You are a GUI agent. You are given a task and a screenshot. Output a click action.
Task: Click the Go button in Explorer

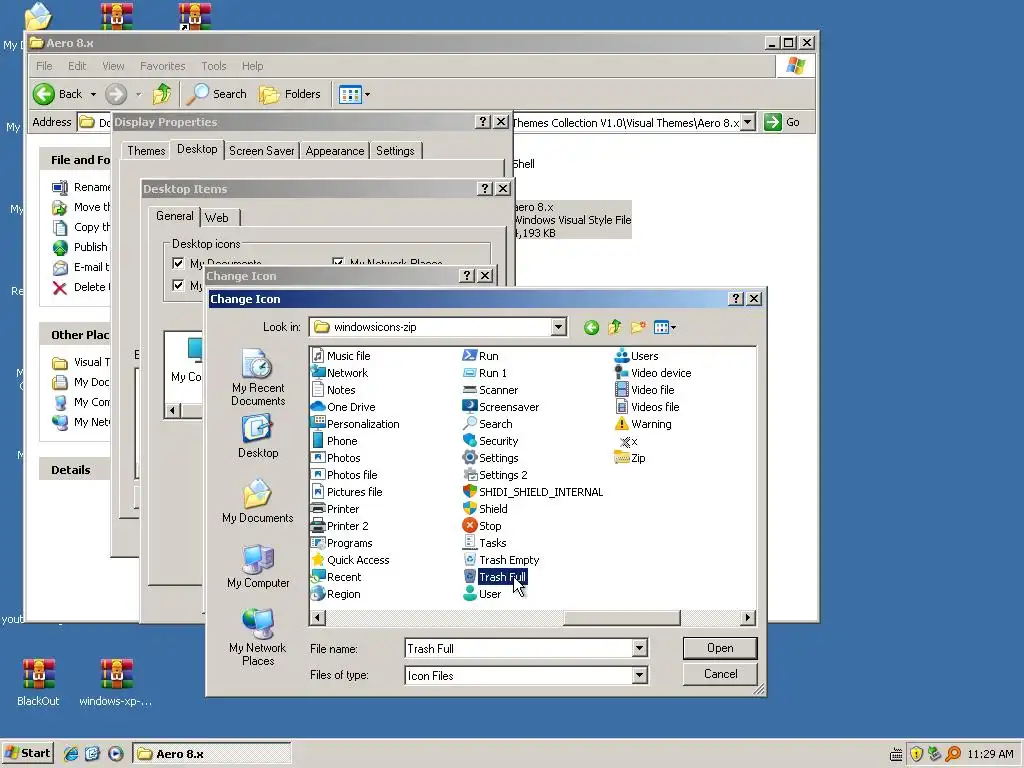[x=782, y=122]
